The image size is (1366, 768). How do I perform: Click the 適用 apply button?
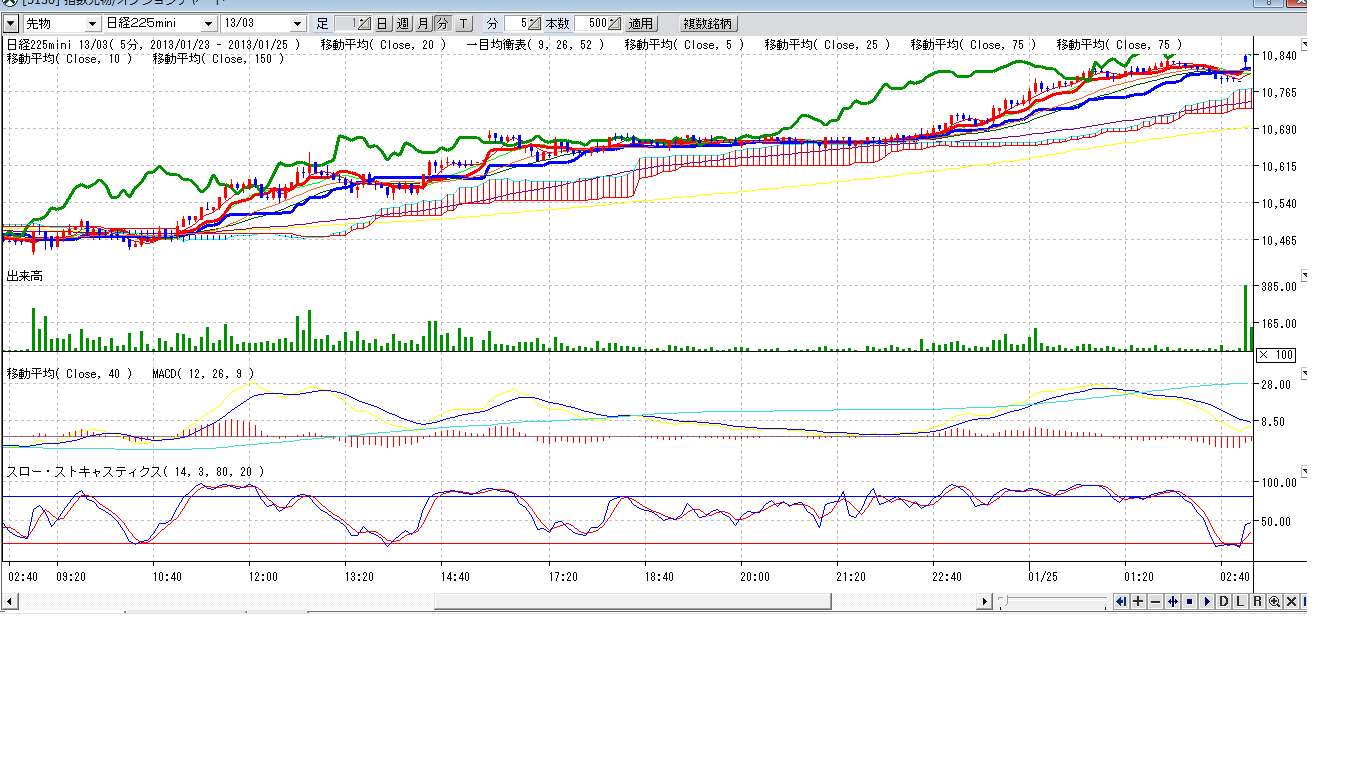tap(641, 23)
